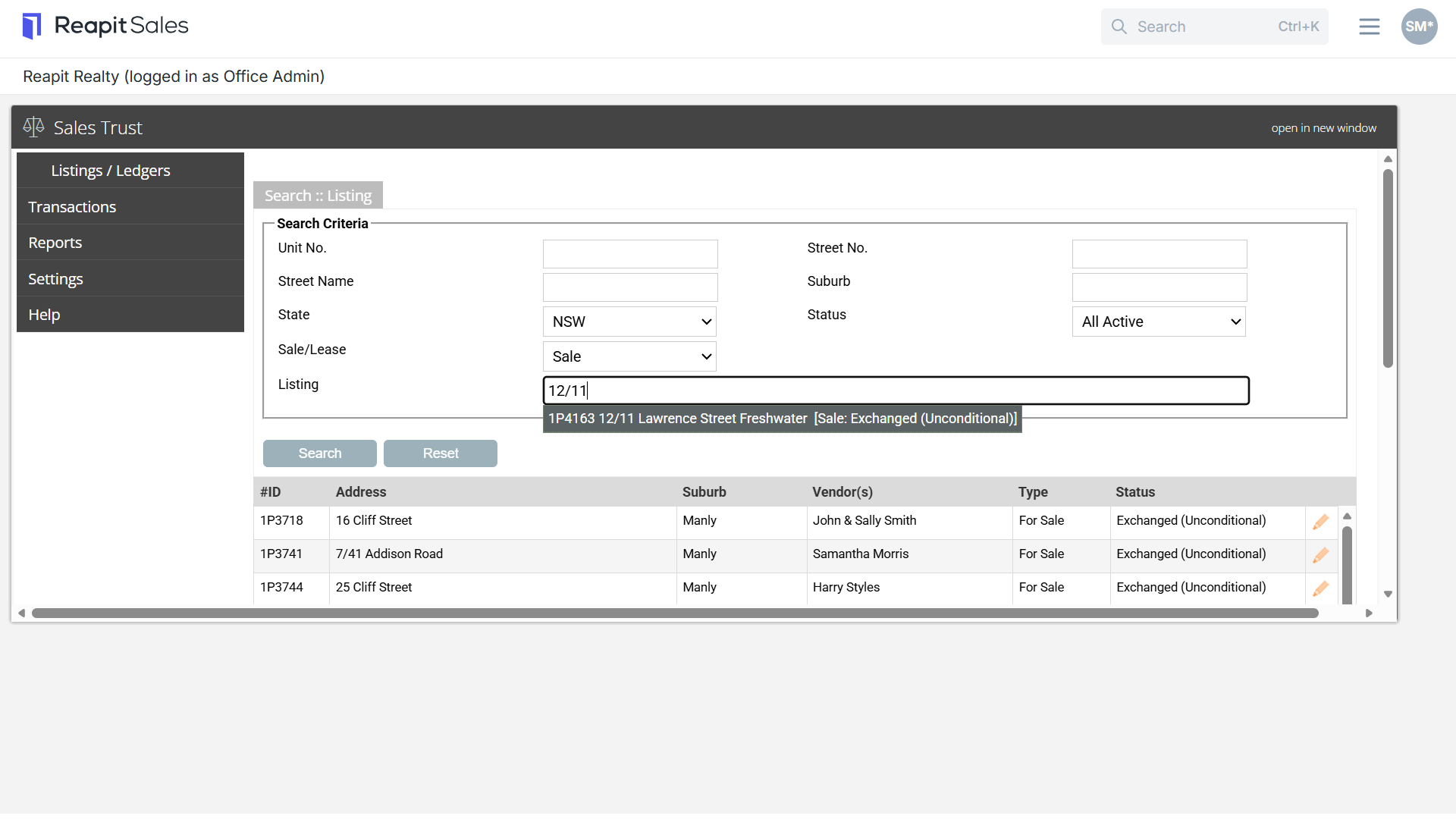Open the hamburger menu icon

coord(1369,27)
